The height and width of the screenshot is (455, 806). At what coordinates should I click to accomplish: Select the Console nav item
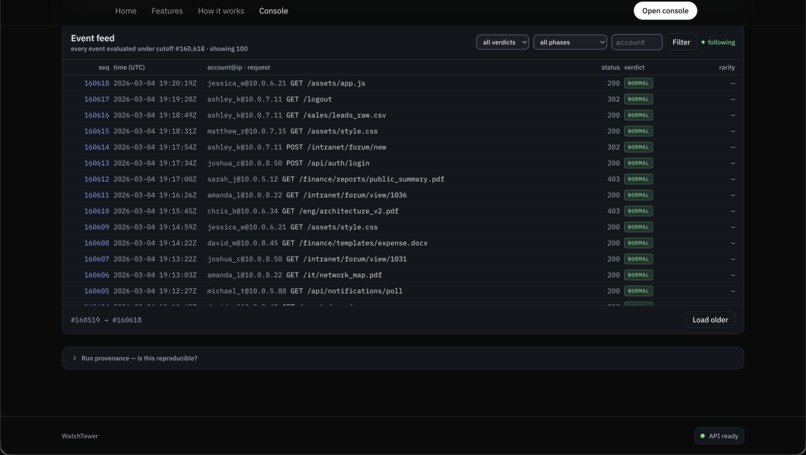pos(273,11)
